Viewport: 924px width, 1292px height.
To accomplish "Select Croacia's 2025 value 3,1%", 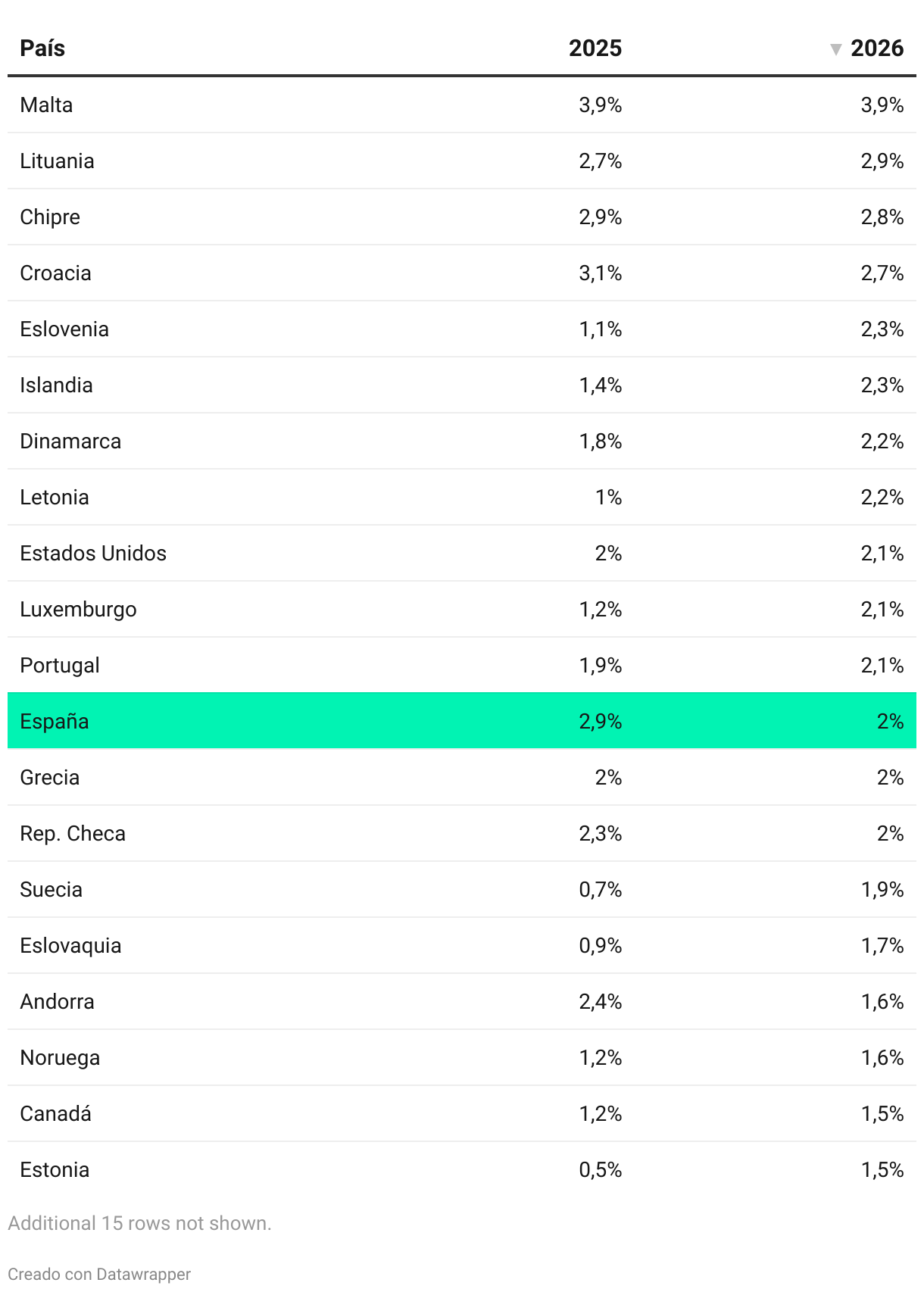I will pos(601,273).
